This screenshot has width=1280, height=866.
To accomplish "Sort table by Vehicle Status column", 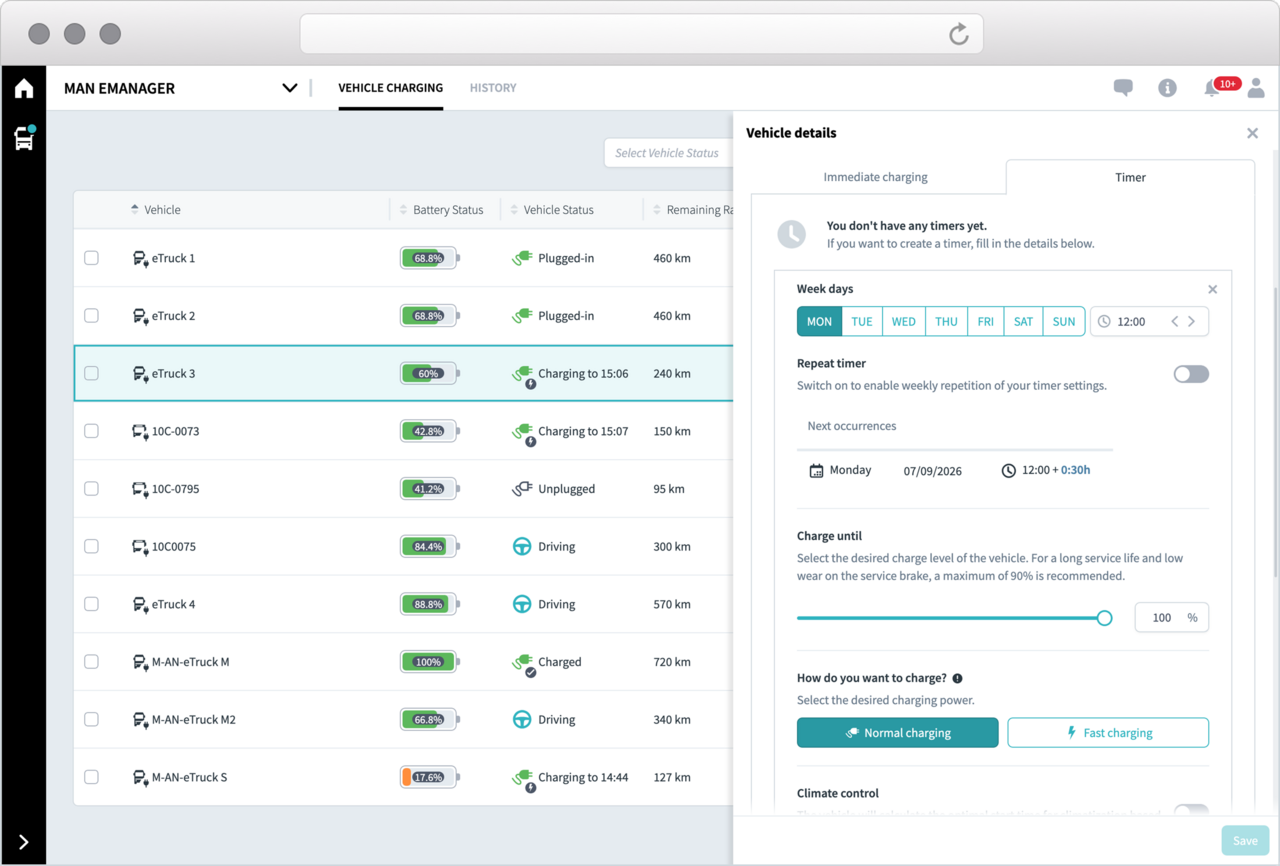I will 552,210.
